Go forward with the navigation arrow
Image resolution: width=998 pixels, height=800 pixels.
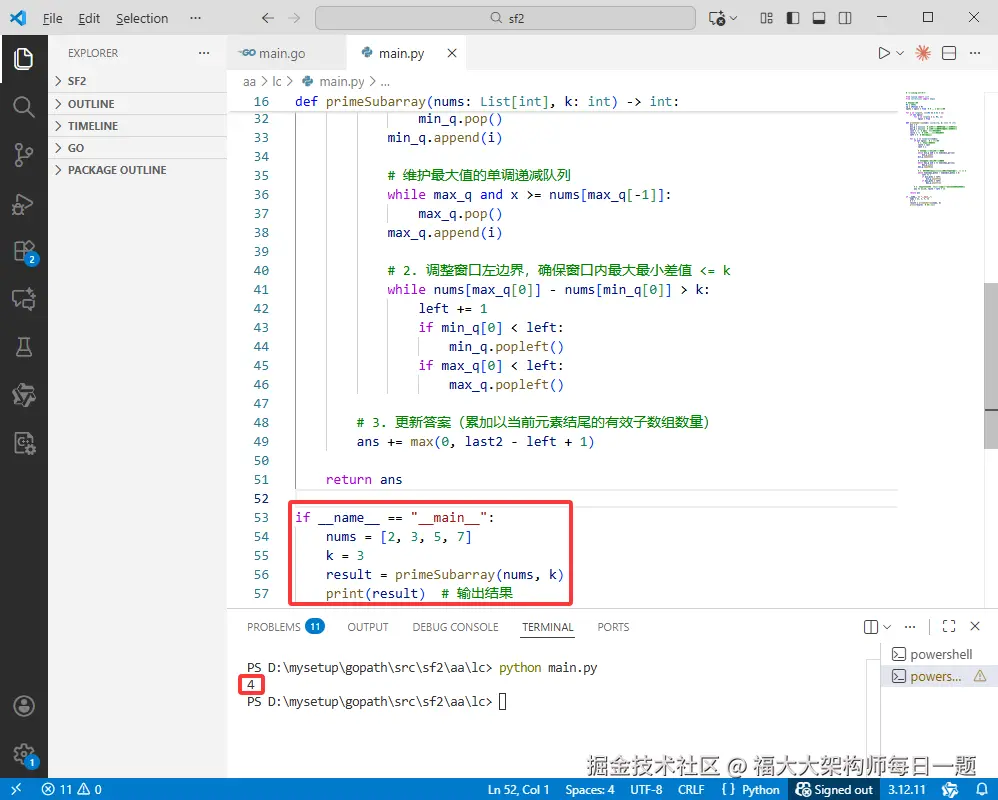tap(294, 18)
